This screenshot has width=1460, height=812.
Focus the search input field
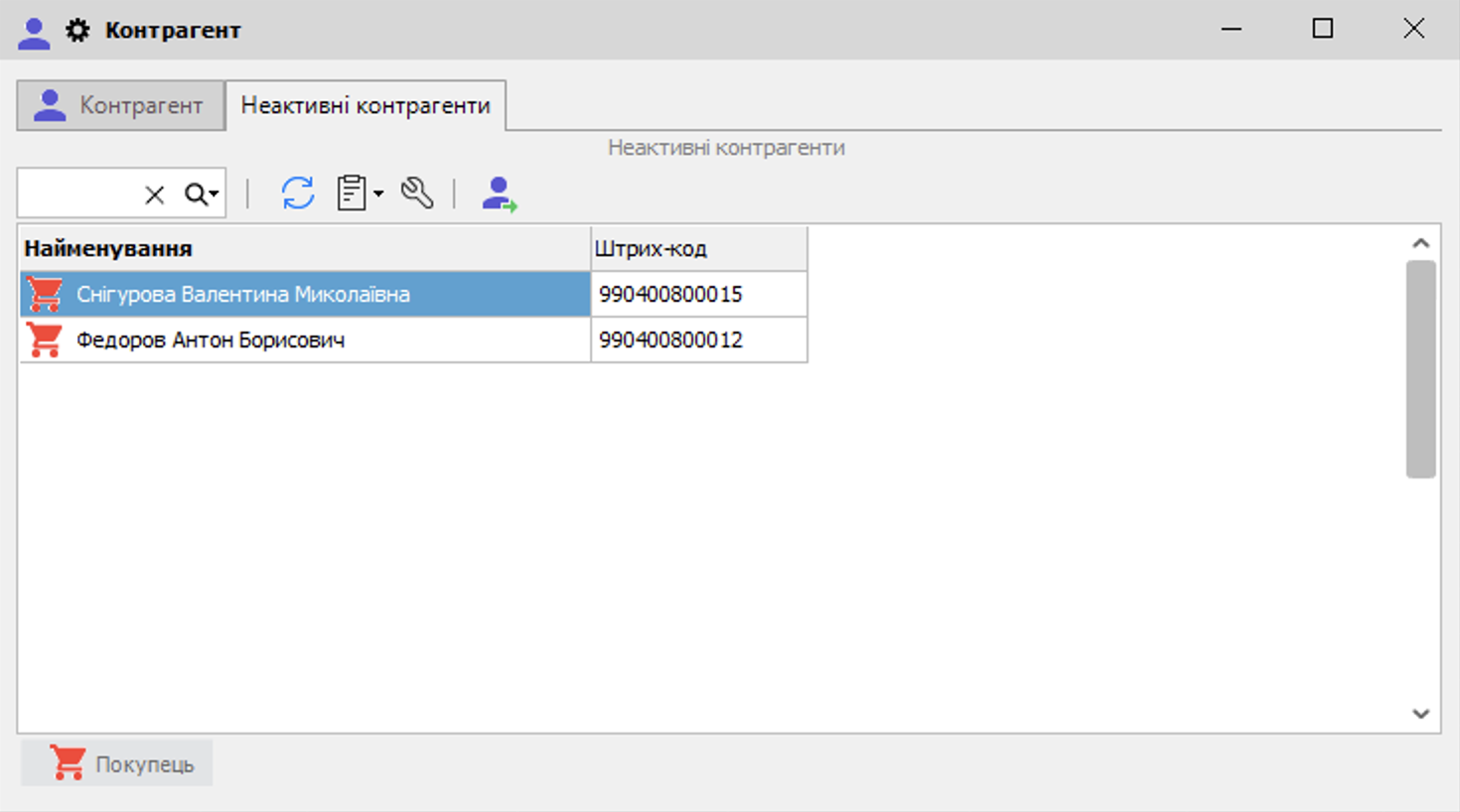(79, 194)
